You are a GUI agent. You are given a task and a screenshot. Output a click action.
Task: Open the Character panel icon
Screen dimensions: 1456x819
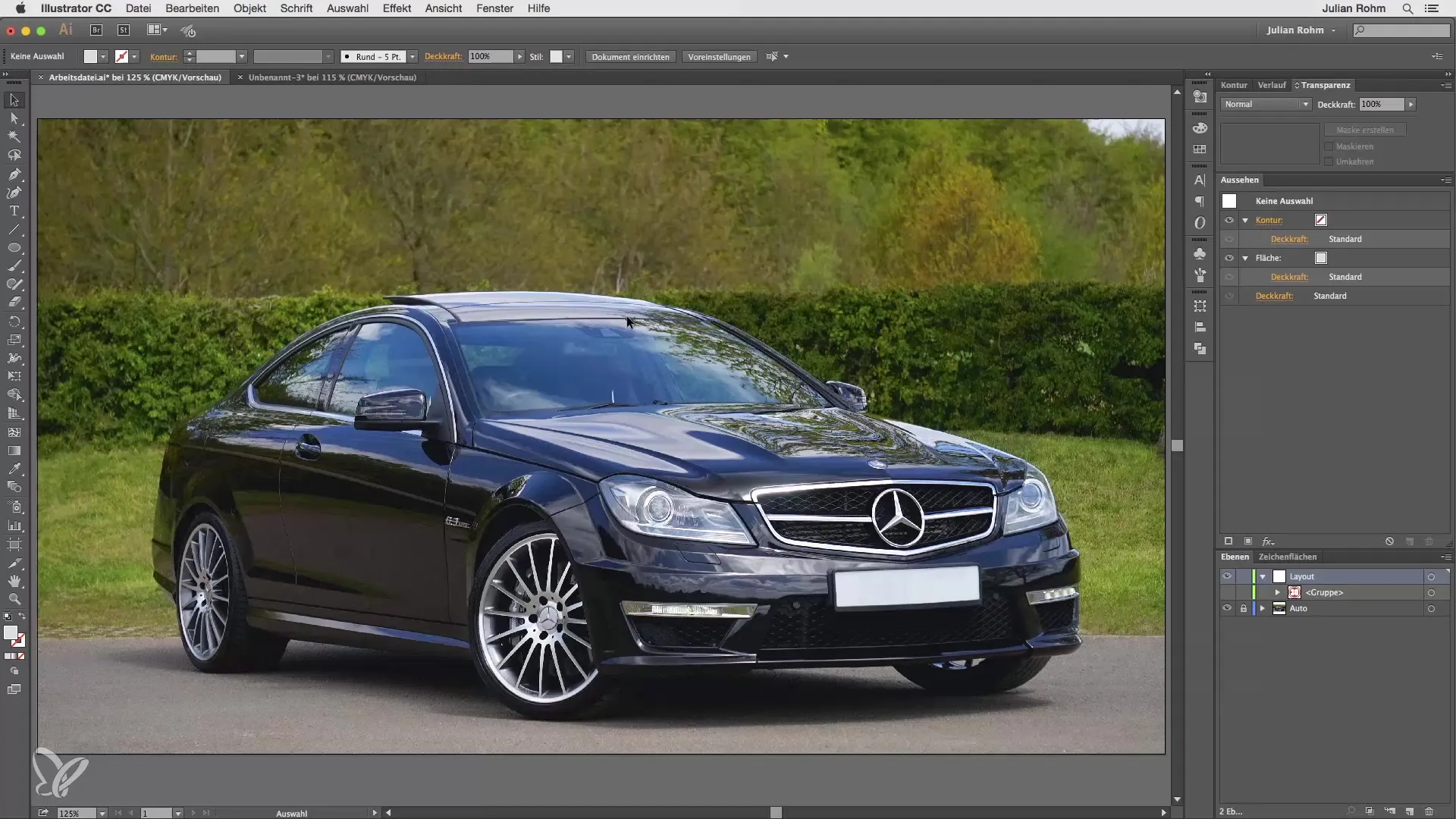coord(1200,180)
